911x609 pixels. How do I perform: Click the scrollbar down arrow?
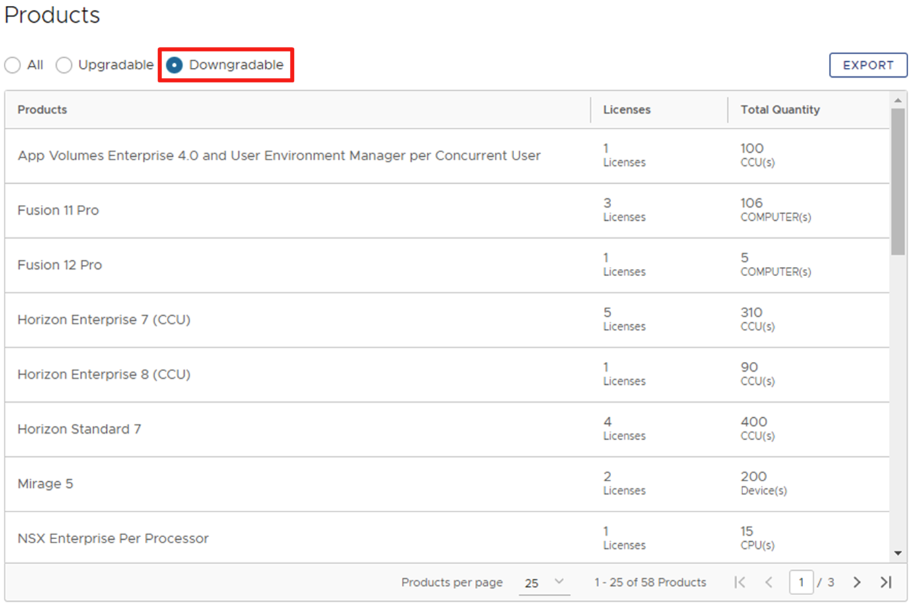click(x=898, y=553)
